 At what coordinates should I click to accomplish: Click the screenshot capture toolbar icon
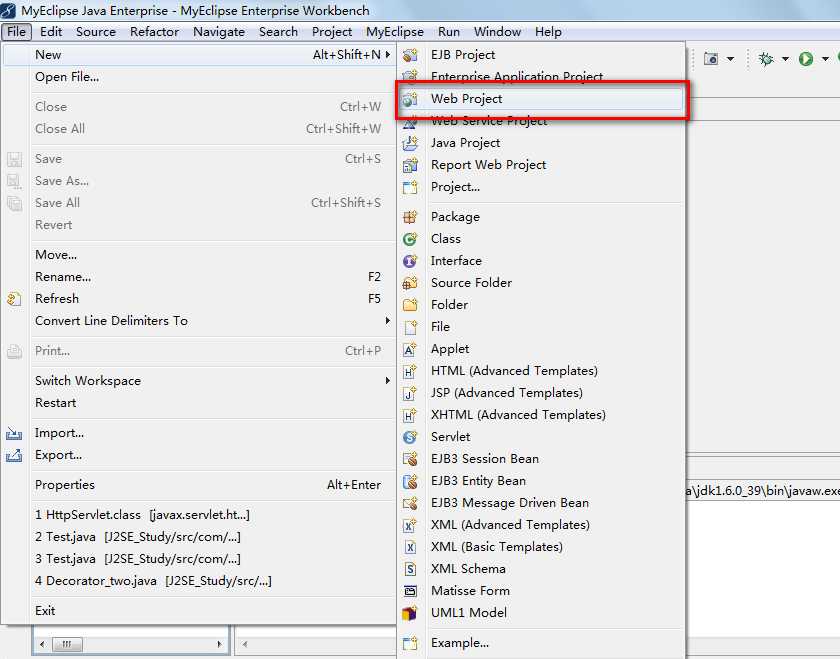click(711, 58)
